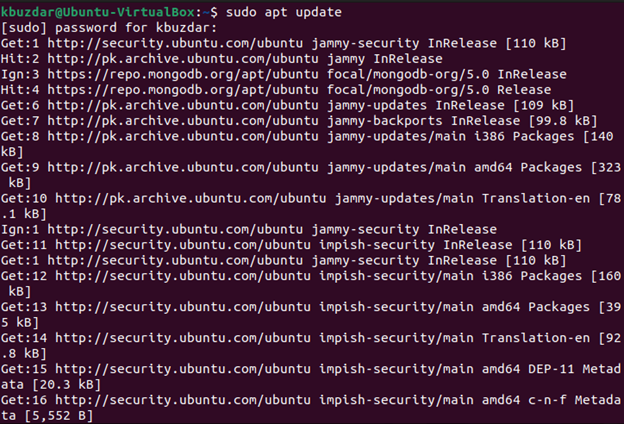Click the Get:15 impish-security DEP-11 URL
This screenshot has width=624, height=424.
pos(183,369)
